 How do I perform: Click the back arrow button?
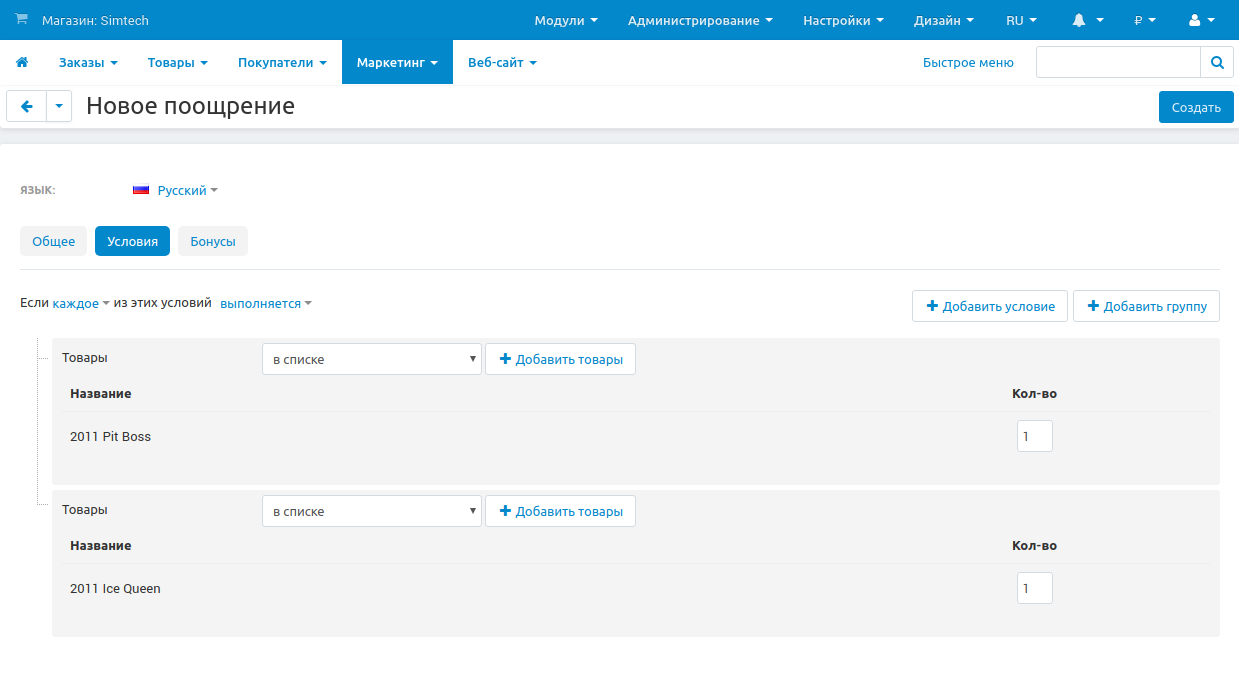tap(27, 106)
